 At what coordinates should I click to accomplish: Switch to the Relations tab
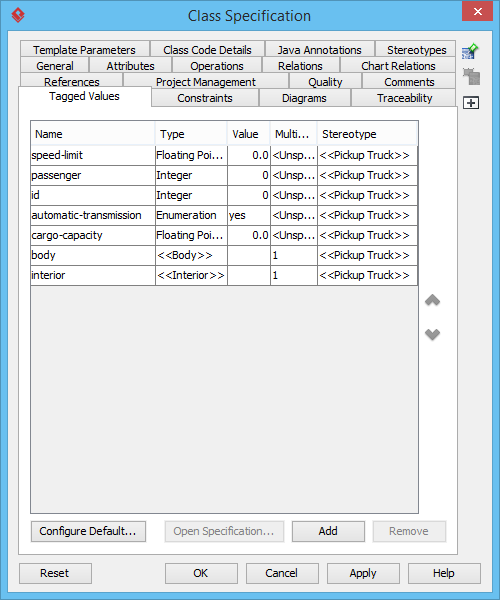tap(300, 66)
